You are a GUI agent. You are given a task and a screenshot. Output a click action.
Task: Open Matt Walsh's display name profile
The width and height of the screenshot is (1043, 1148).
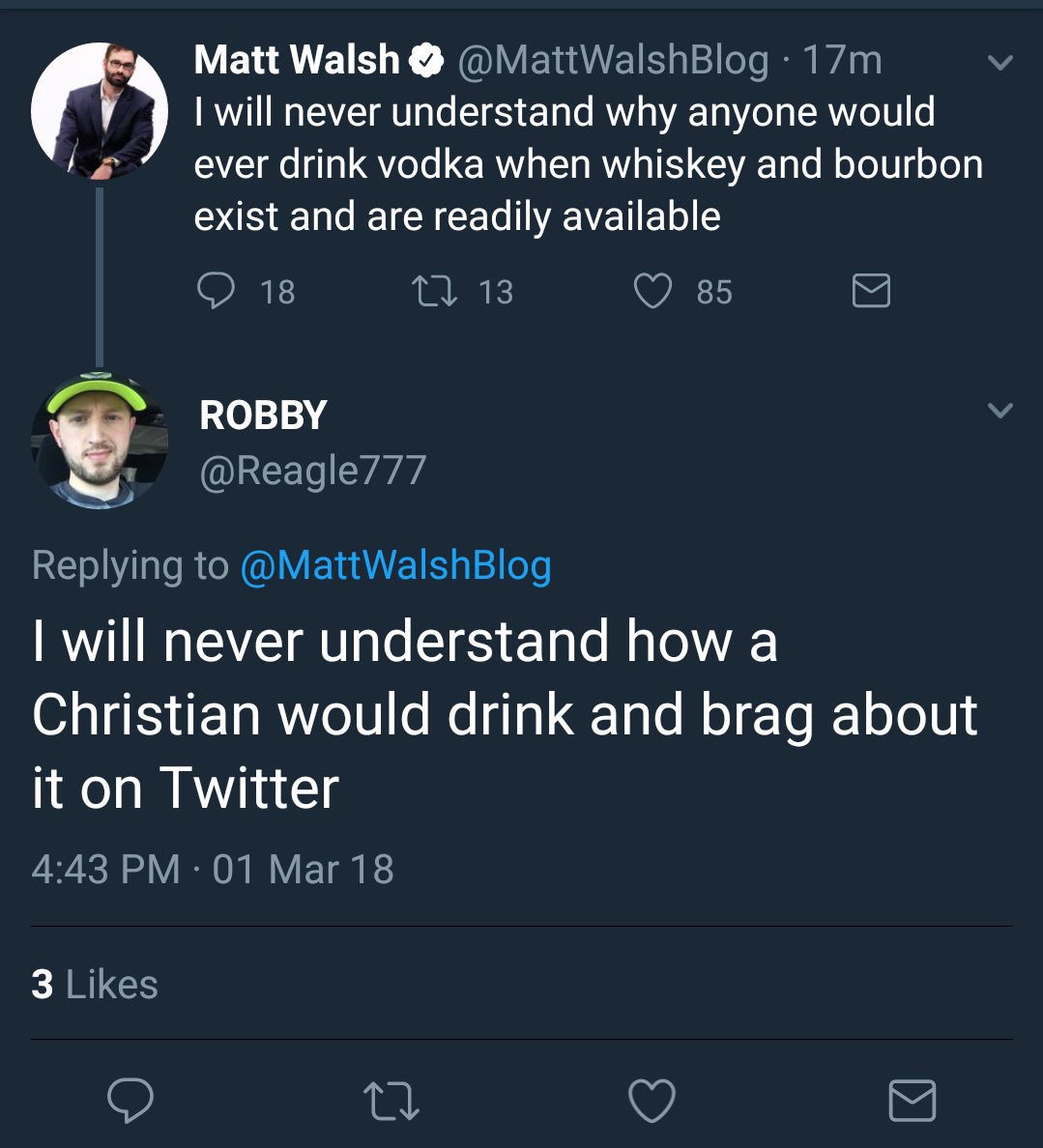[296, 60]
